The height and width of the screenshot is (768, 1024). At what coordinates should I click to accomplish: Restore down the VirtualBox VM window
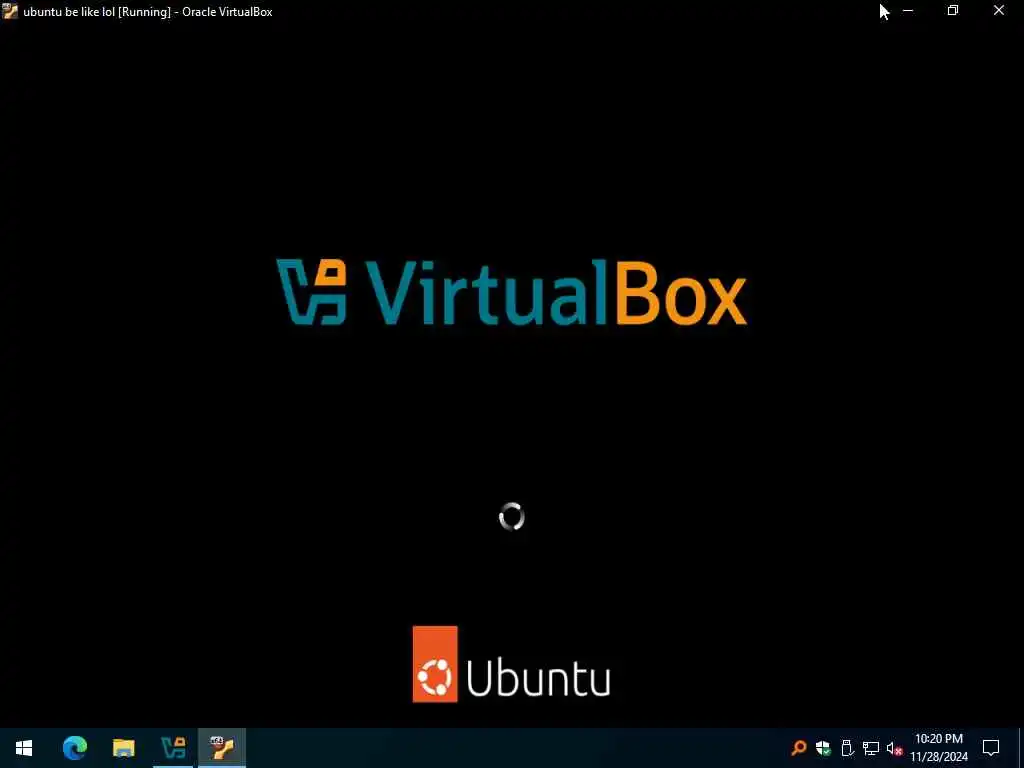tap(953, 11)
